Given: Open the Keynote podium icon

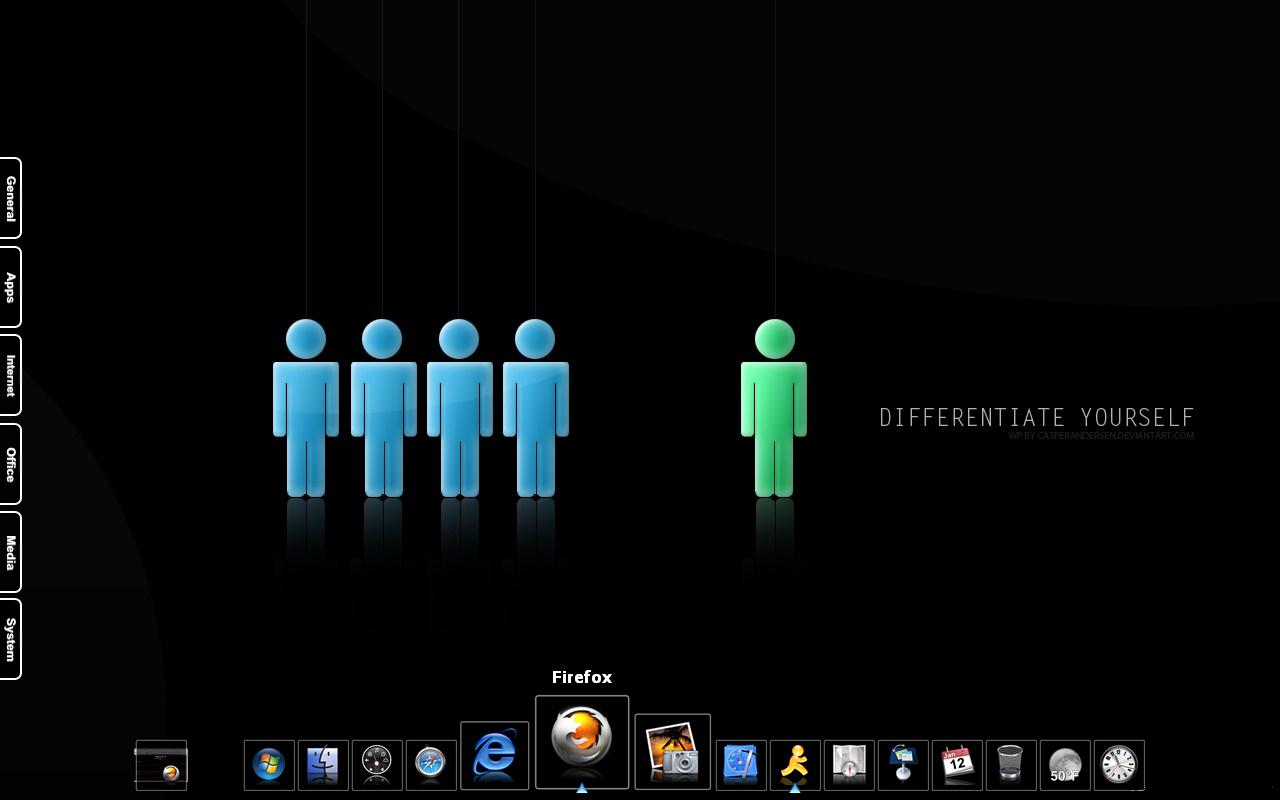Looking at the screenshot, I should (903, 765).
